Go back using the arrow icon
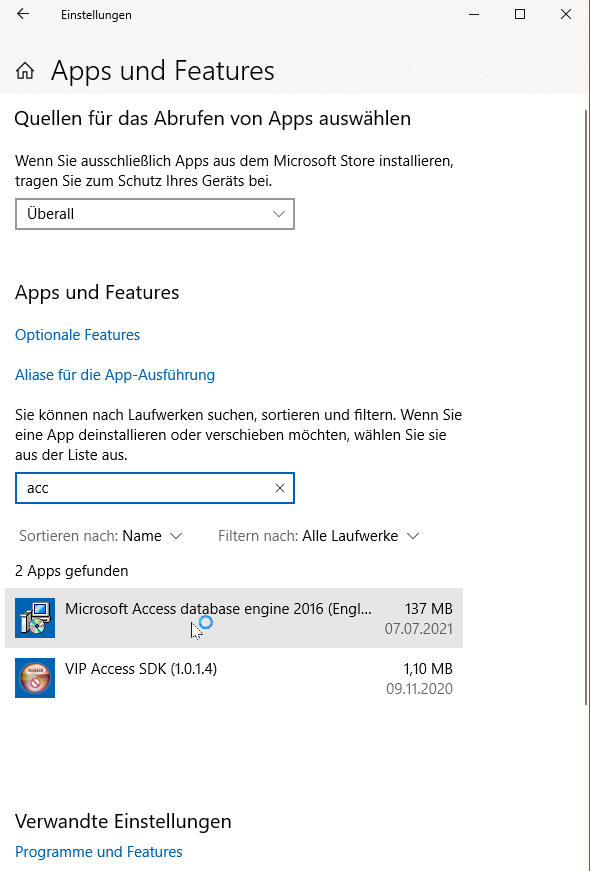Viewport: 590px width, 871px height. pyautogui.click(x=23, y=14)
